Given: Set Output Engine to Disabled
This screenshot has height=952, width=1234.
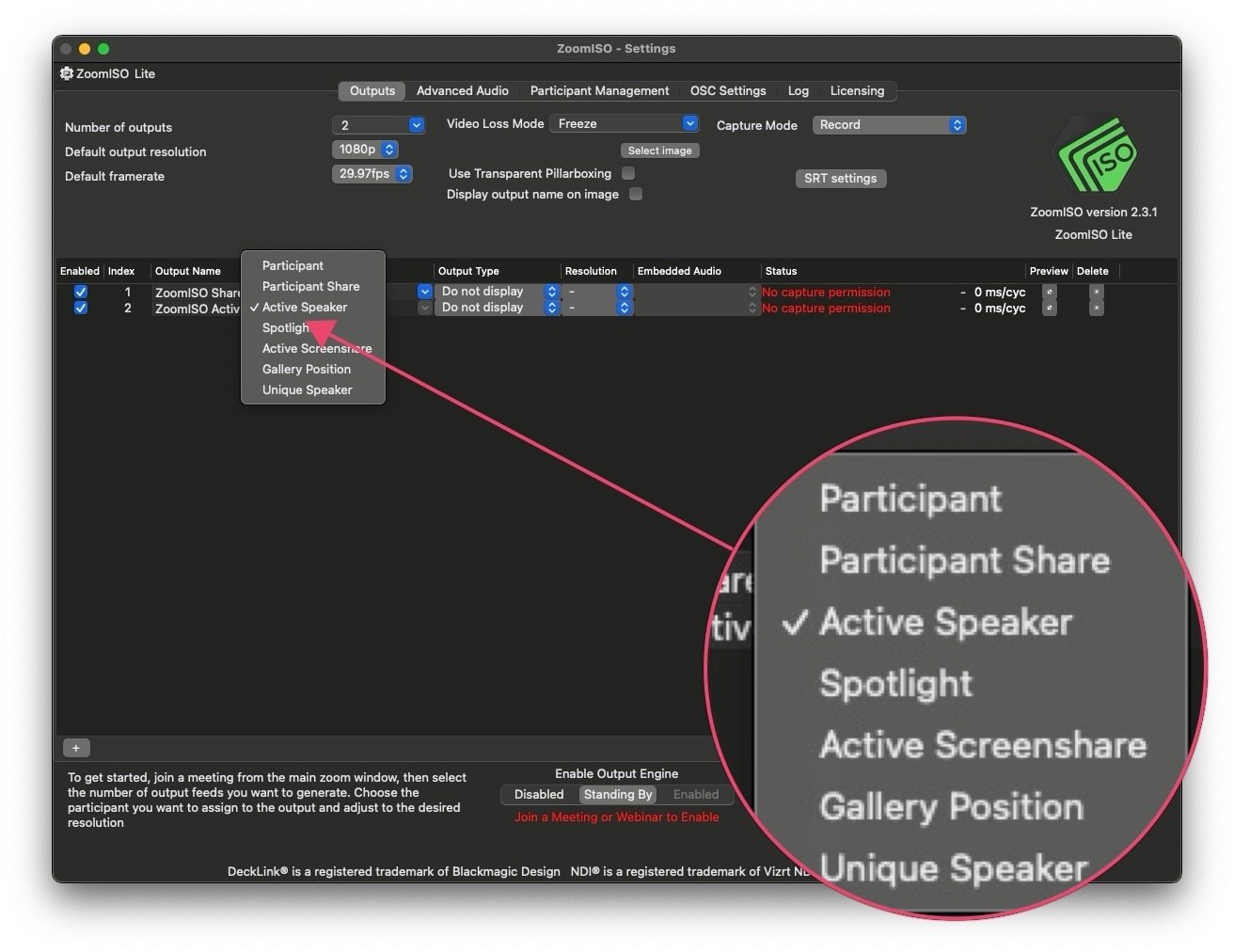Looking at the screenshot, I should pyautogui.click(x=538, y=794).
